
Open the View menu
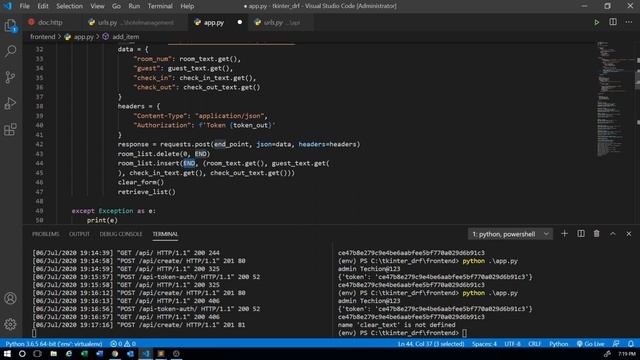[97, 6]
